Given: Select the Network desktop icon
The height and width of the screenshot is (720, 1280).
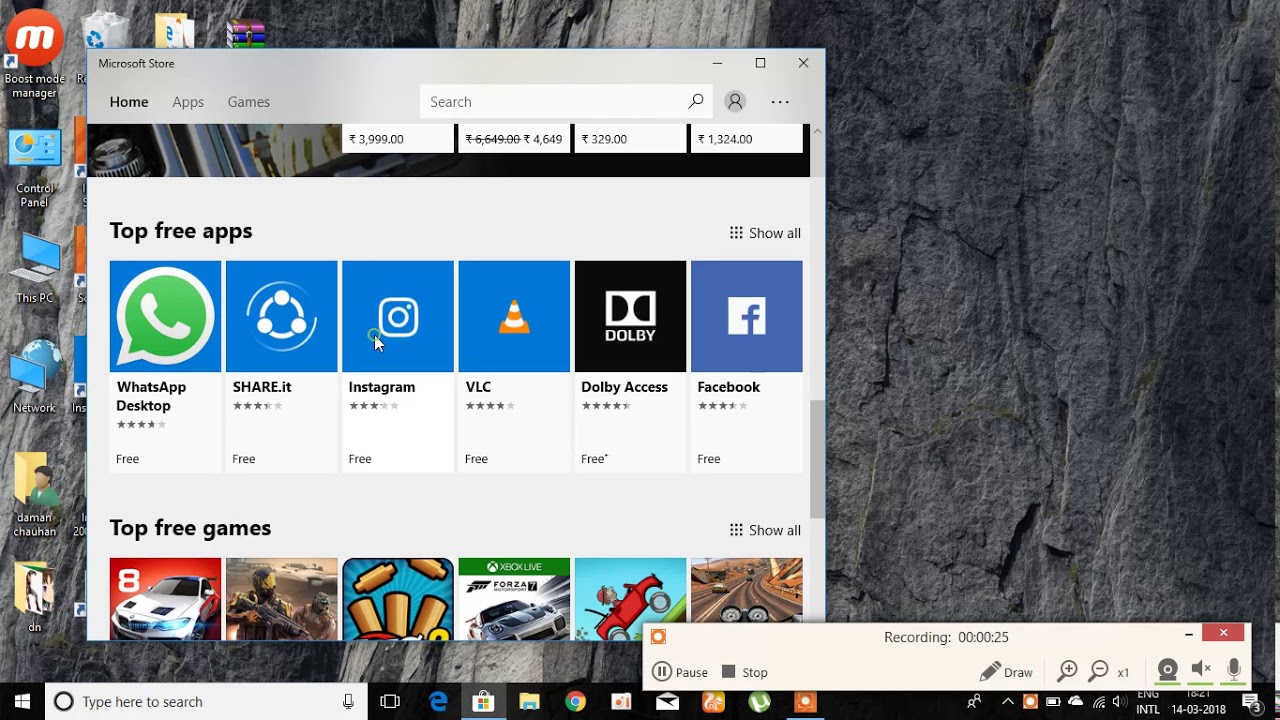Looking at the screenshot, I should (35, 378).
